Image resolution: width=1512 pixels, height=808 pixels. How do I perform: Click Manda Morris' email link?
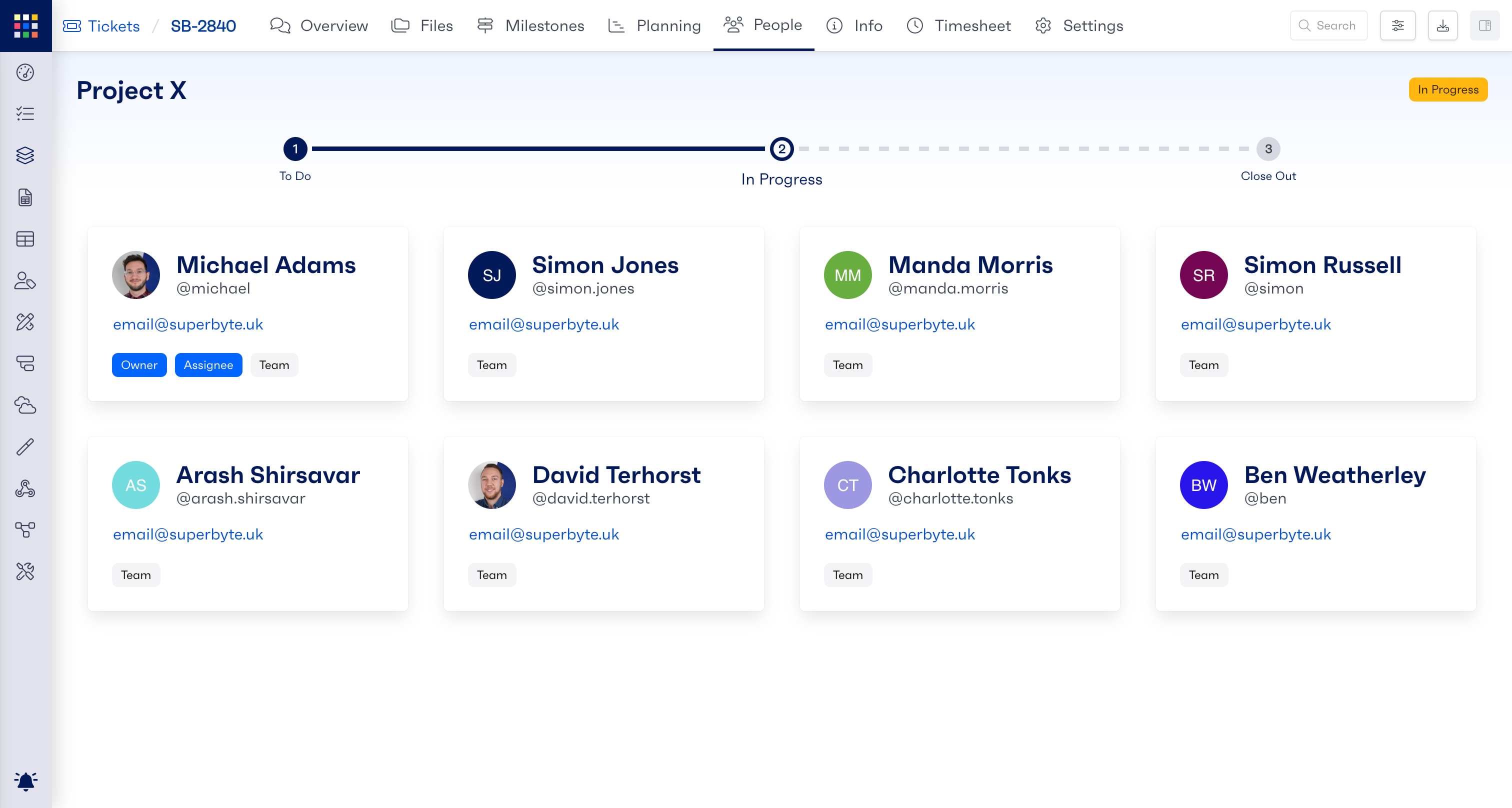coord(900,324)
